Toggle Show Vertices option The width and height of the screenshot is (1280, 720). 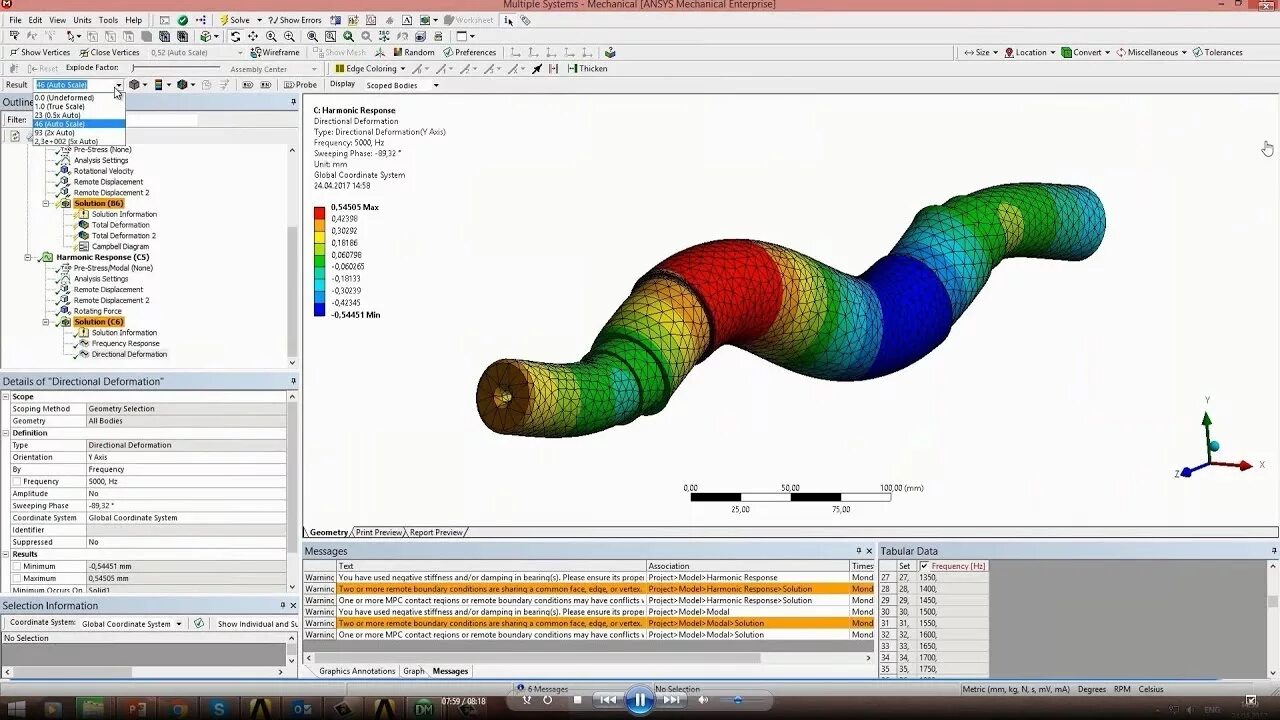pos(40,52)
